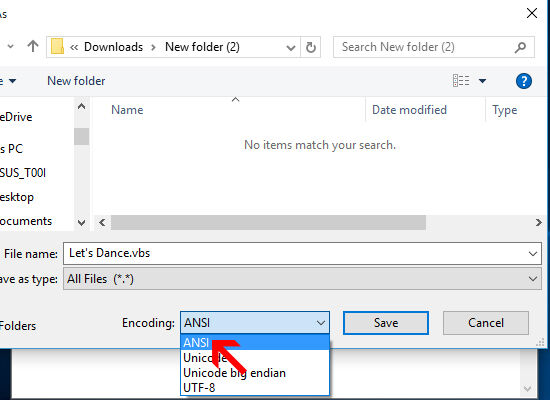This screenshot has height=400, width=550.
Task: Click the search magnifier icon
Action: click(520, 47)
